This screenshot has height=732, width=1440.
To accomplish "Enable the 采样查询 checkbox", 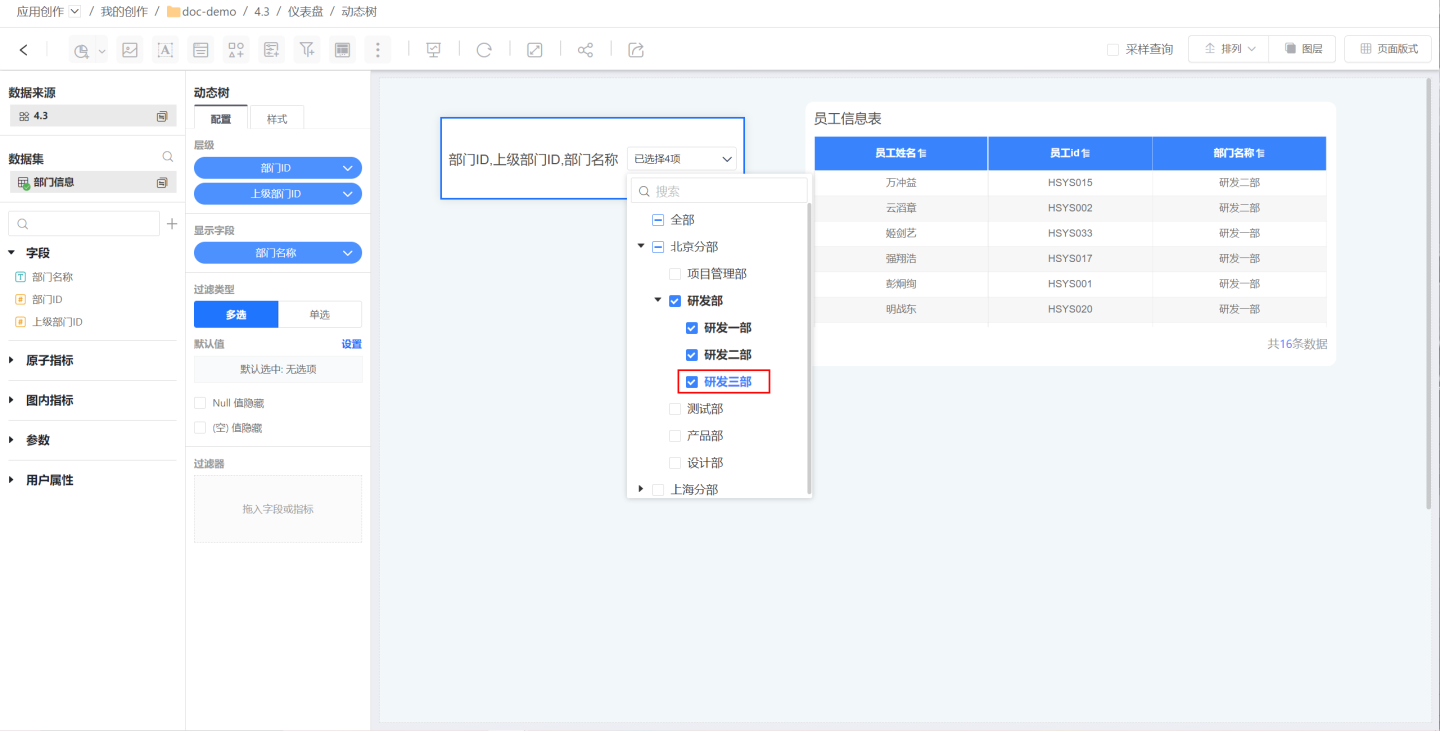I will point(1113,50).
